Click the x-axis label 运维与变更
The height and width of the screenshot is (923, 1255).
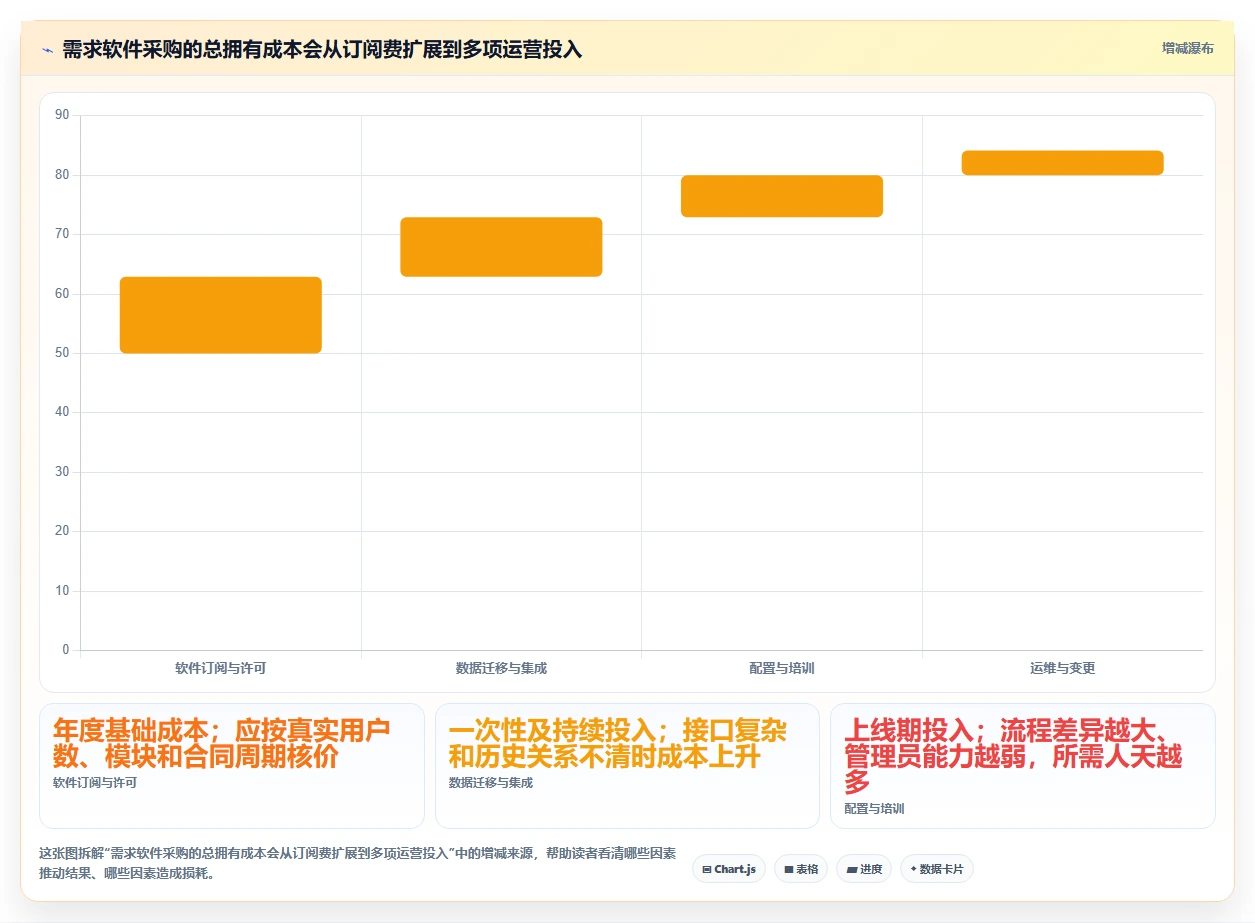point(1062,668)
